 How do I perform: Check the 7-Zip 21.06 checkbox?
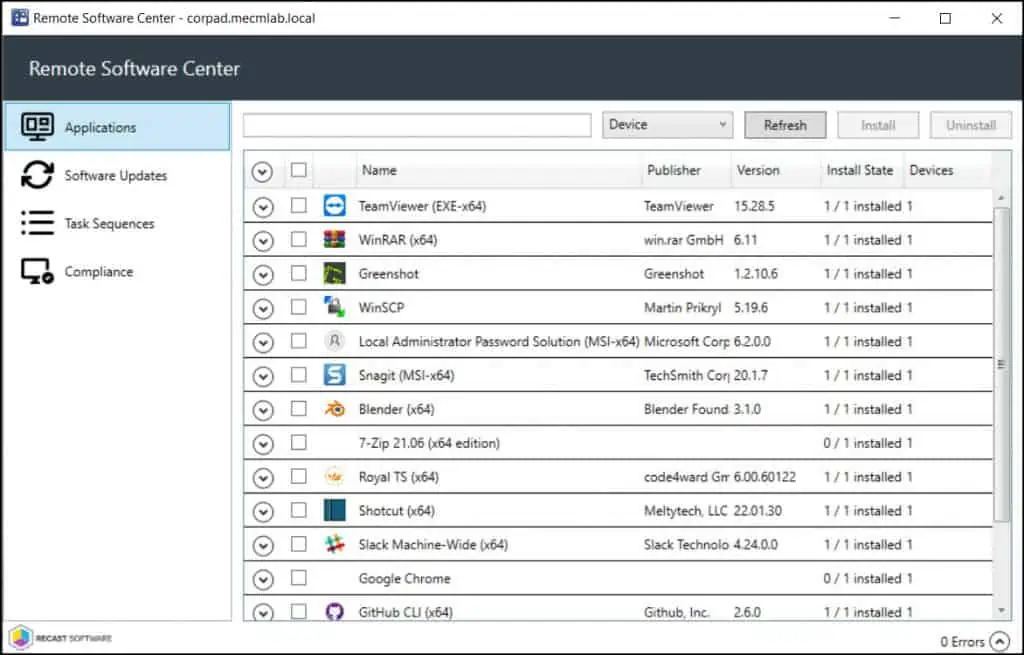pos(298,442)
